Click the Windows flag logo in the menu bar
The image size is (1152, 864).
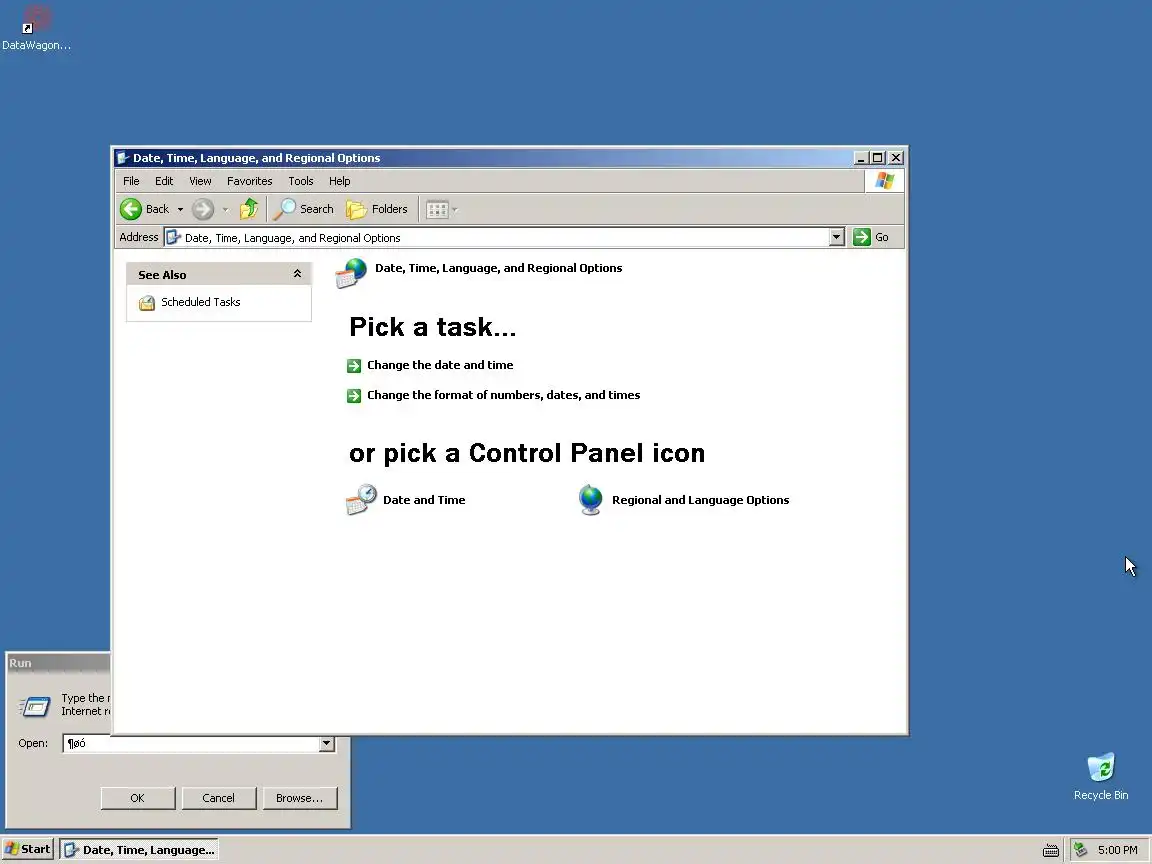(x=885, y=181)
